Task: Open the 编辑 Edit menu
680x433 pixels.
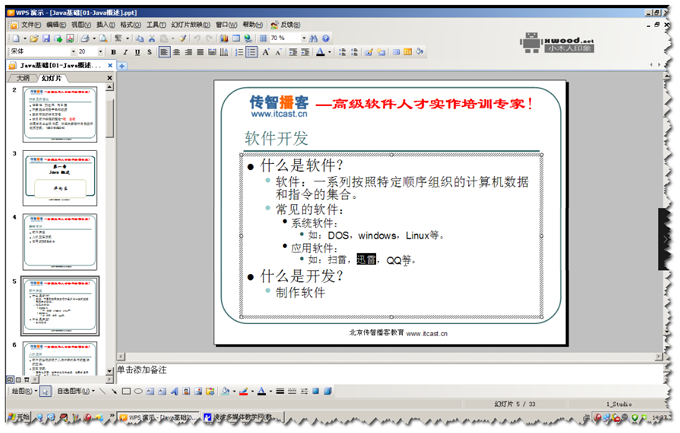Action: pos(56,25)
